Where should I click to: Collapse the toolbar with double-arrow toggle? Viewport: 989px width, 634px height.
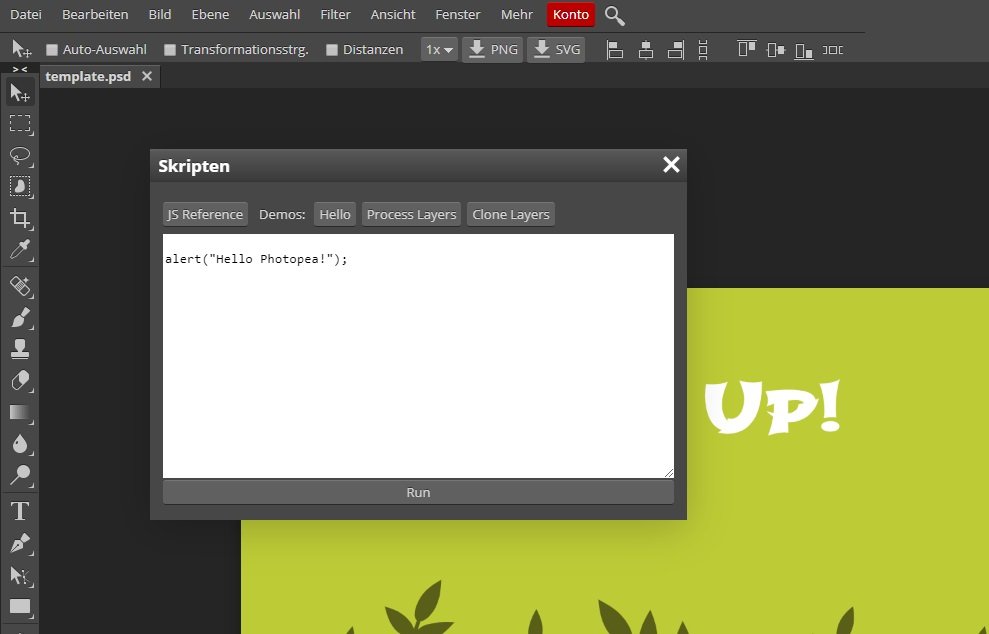(x=20, y=69)
